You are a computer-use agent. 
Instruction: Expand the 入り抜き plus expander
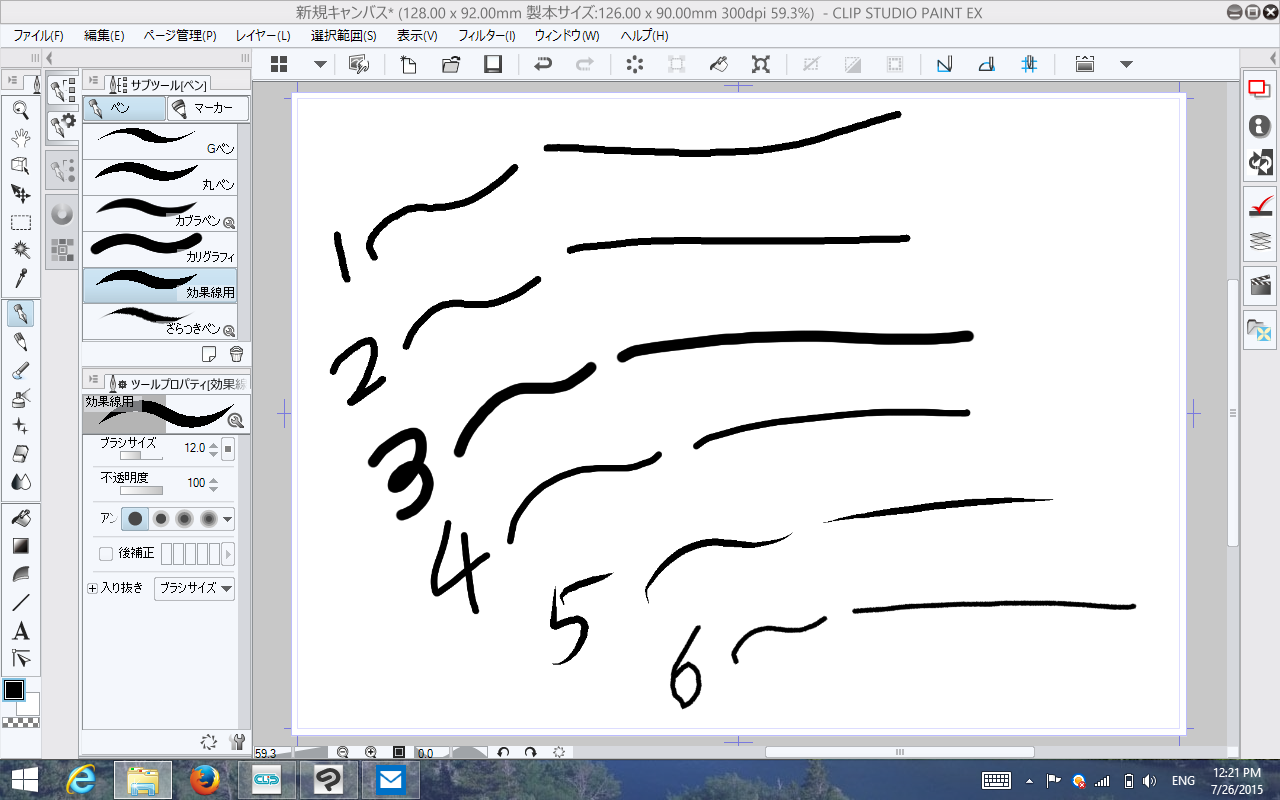[93, 589]
